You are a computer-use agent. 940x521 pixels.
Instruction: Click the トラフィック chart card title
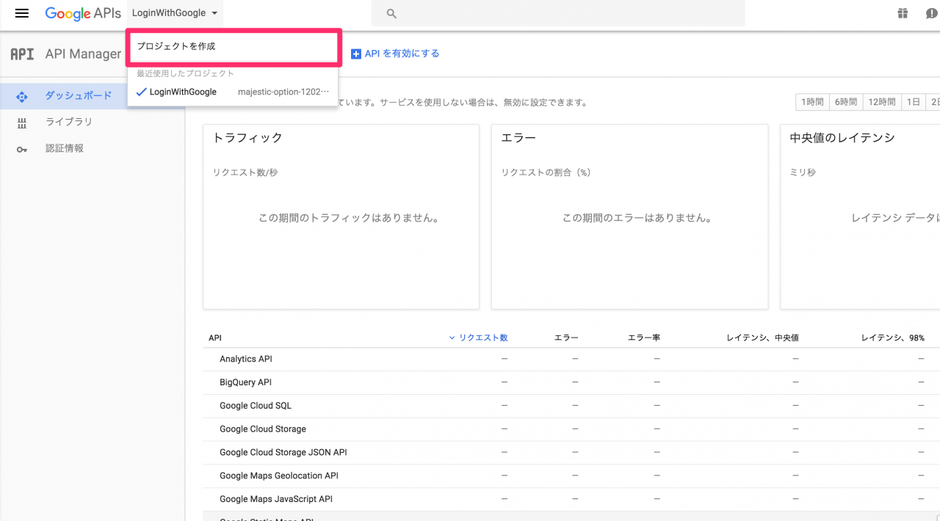pos(248,138)
